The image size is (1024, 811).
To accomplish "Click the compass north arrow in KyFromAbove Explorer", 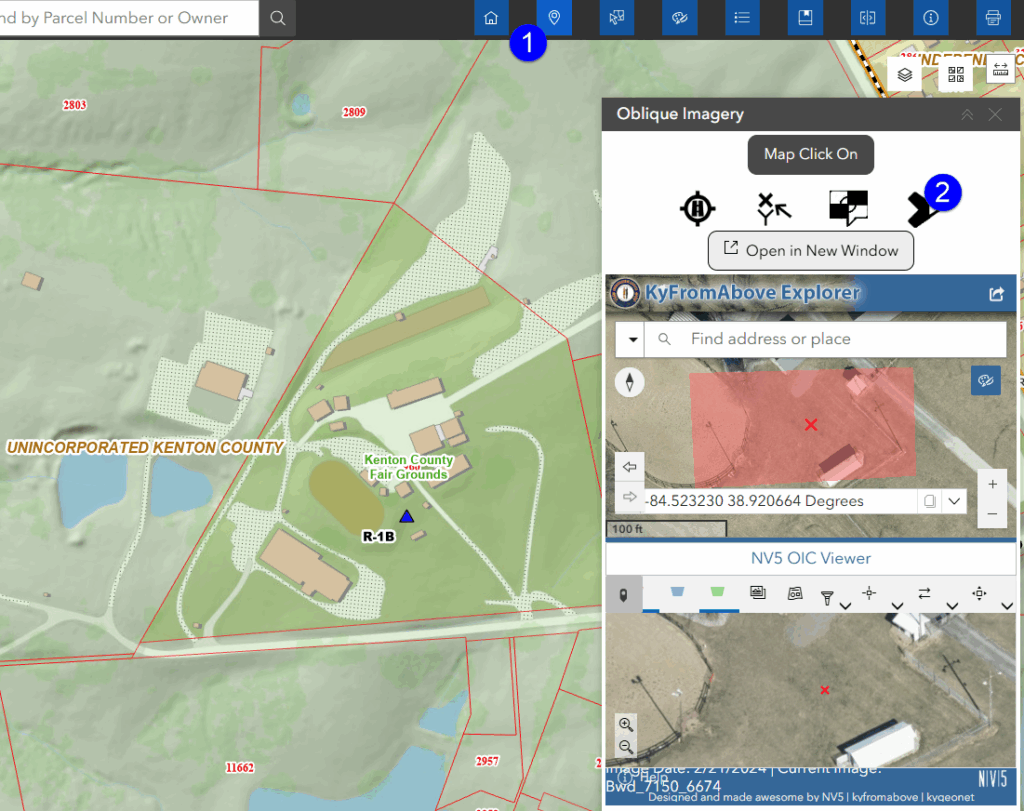I will (629, 381).
